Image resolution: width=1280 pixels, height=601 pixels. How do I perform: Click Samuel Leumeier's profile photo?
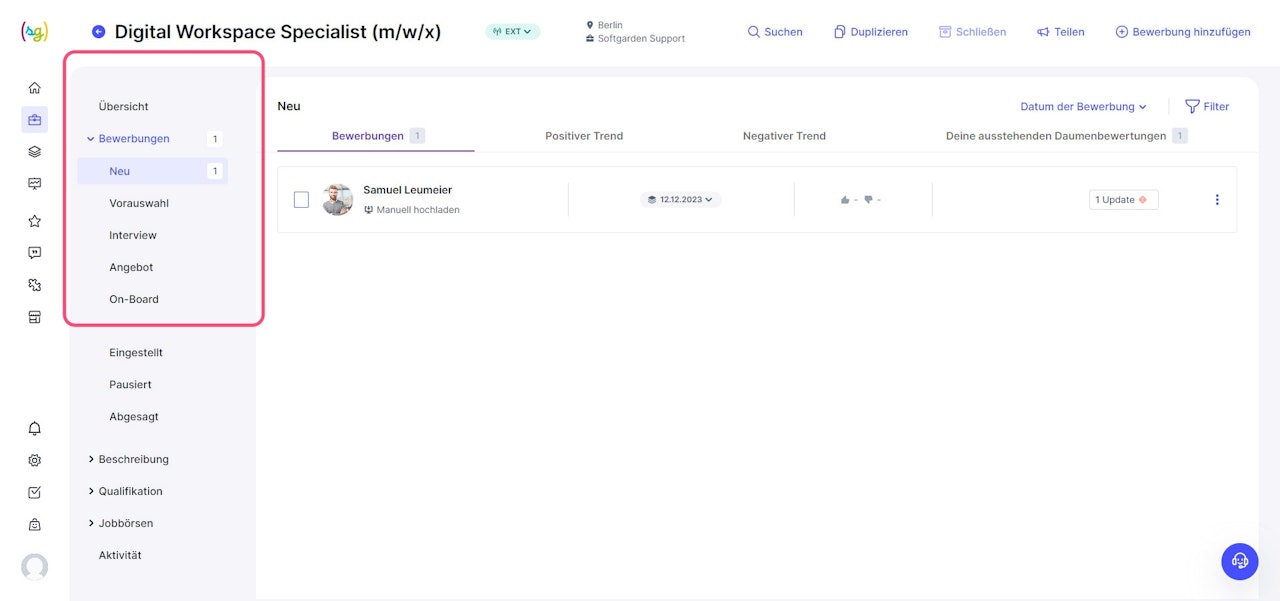(338, 200)
